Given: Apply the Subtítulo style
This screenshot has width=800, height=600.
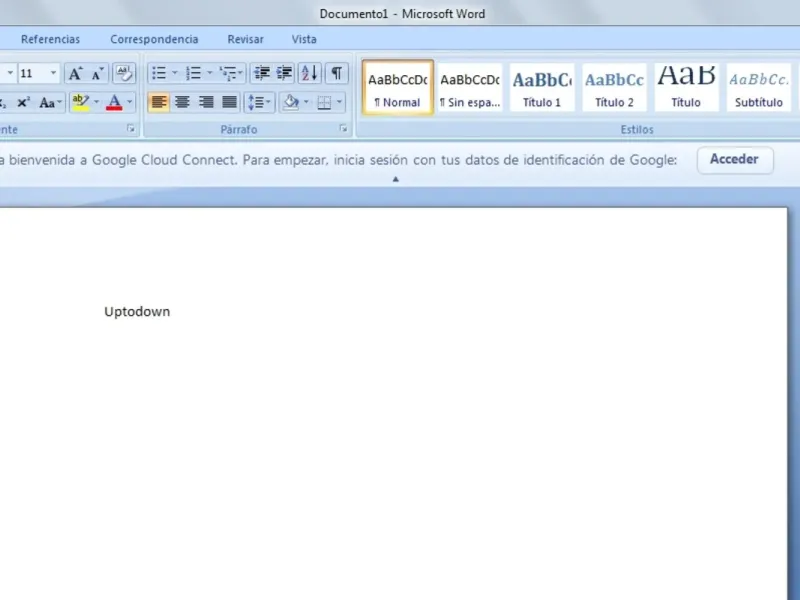Looking at the screenshot, I should tap(759, 87).
